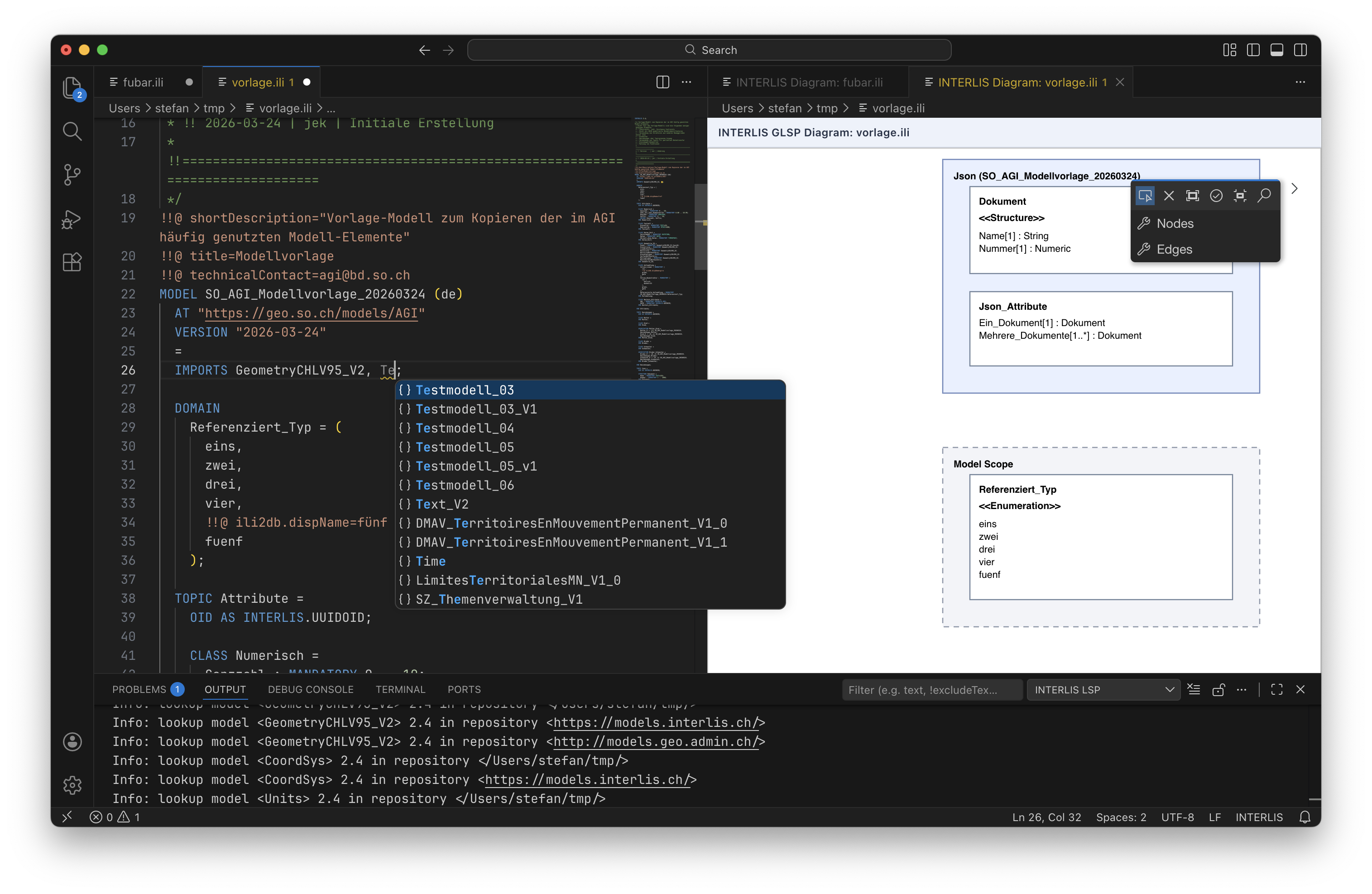Viewport: 1372px width, 894px height.
Task: Select the Referenziert_Typ enumeration node
Action: pos(1100,537)
